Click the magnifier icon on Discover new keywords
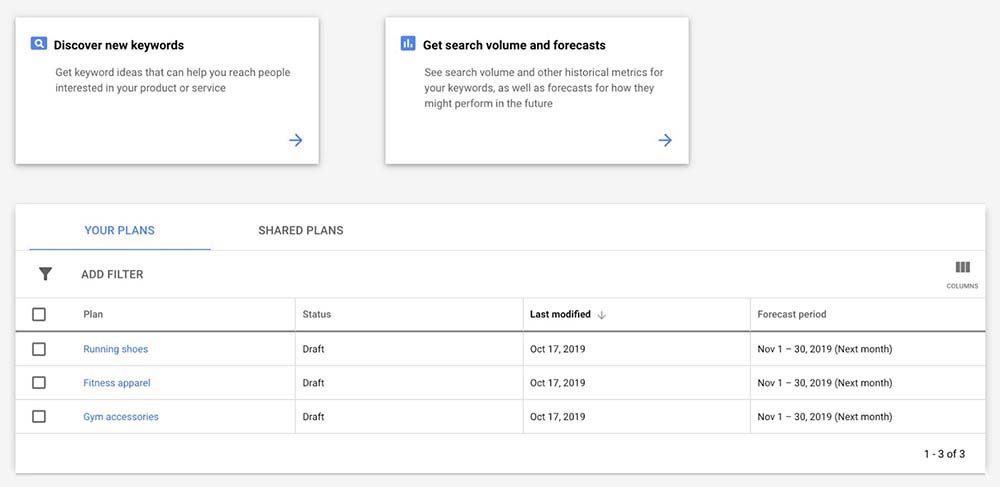1000x487 pixels. tap(39, 44)
